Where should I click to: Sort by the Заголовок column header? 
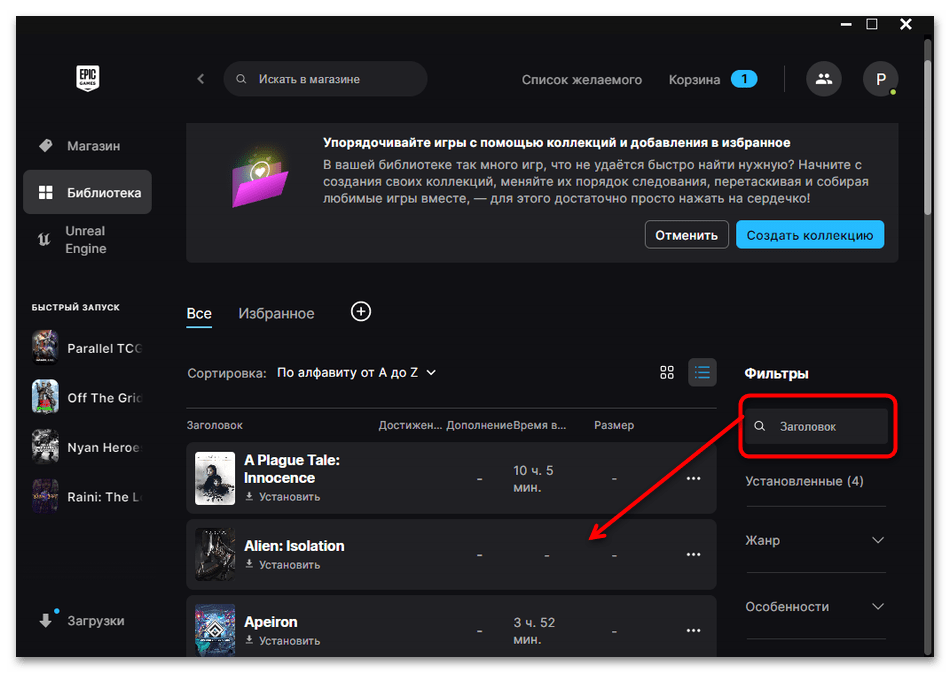(x=214, y=425)
